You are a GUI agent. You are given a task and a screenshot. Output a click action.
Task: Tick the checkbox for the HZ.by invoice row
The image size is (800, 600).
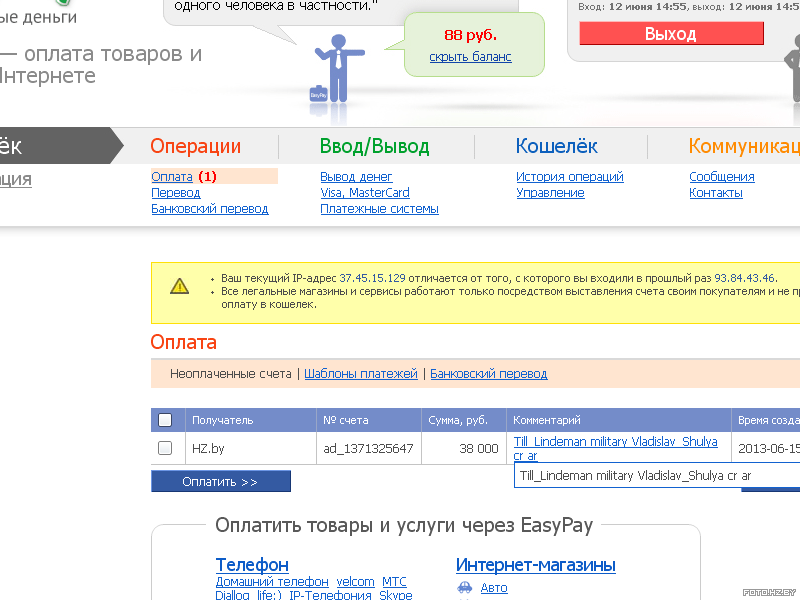click(165, 448)
